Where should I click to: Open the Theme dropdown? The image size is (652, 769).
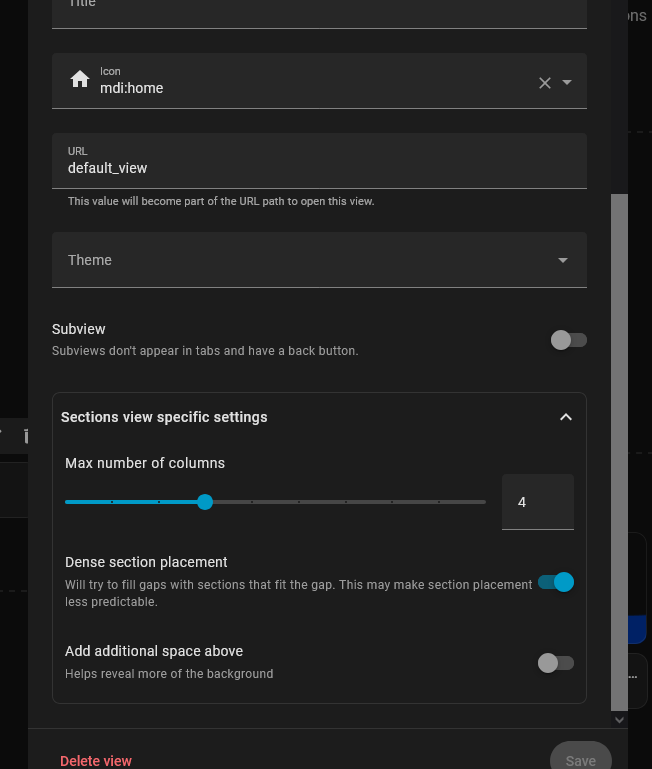(319, 260)
